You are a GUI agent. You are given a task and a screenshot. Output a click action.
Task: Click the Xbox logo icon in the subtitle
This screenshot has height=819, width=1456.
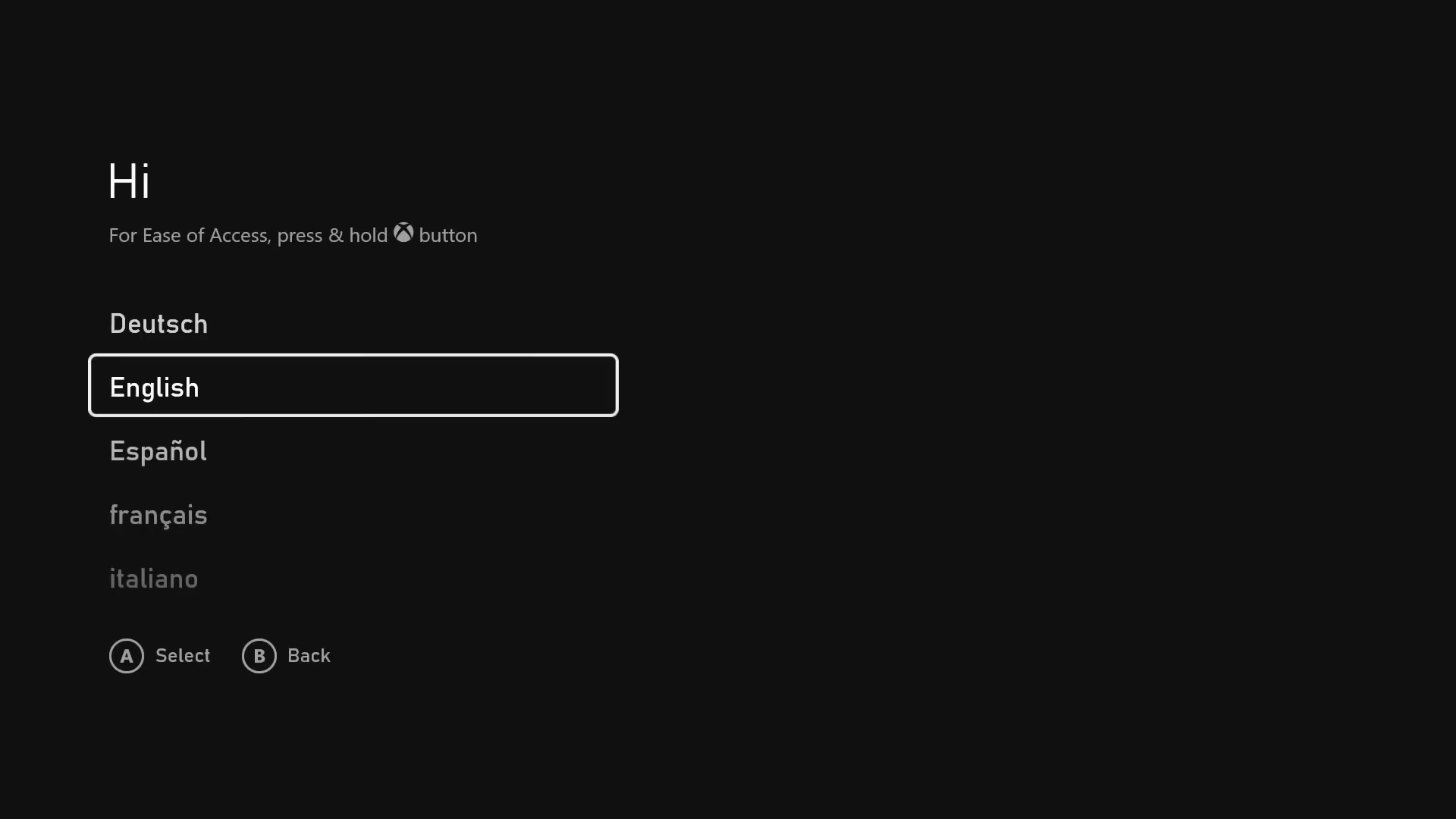403,233
